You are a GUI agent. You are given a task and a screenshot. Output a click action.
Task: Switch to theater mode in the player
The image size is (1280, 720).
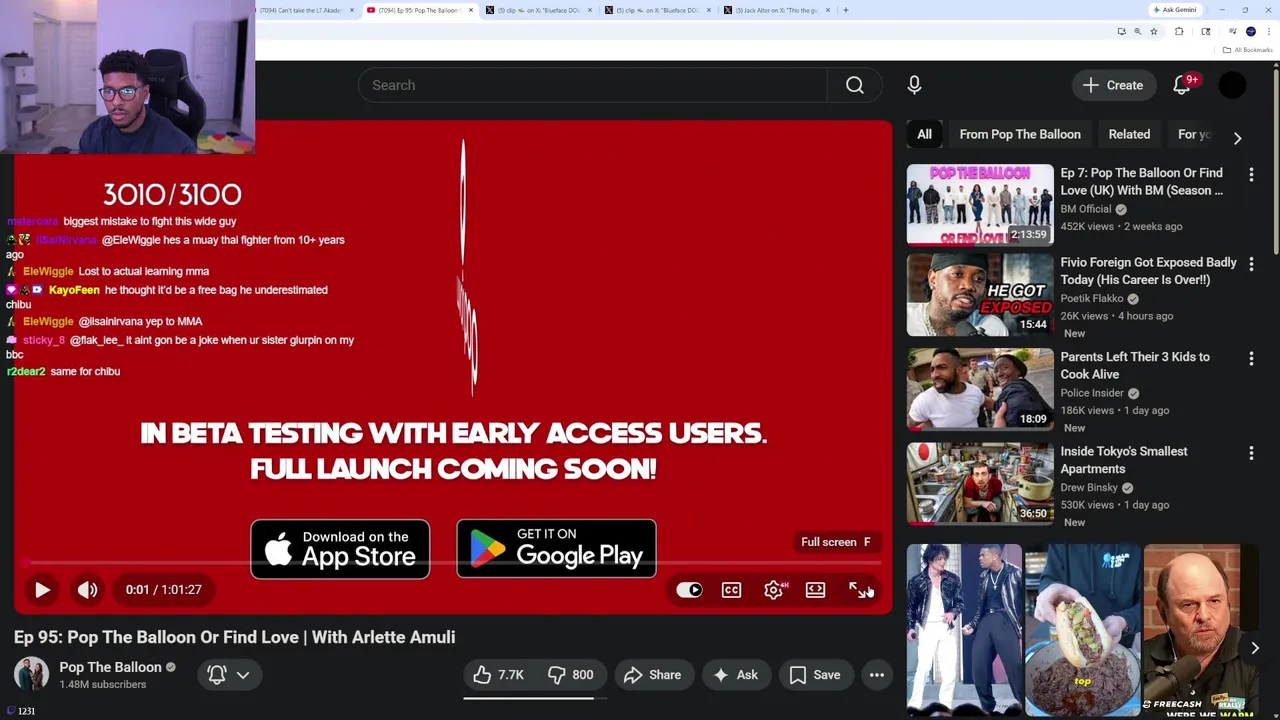point(815,590)
